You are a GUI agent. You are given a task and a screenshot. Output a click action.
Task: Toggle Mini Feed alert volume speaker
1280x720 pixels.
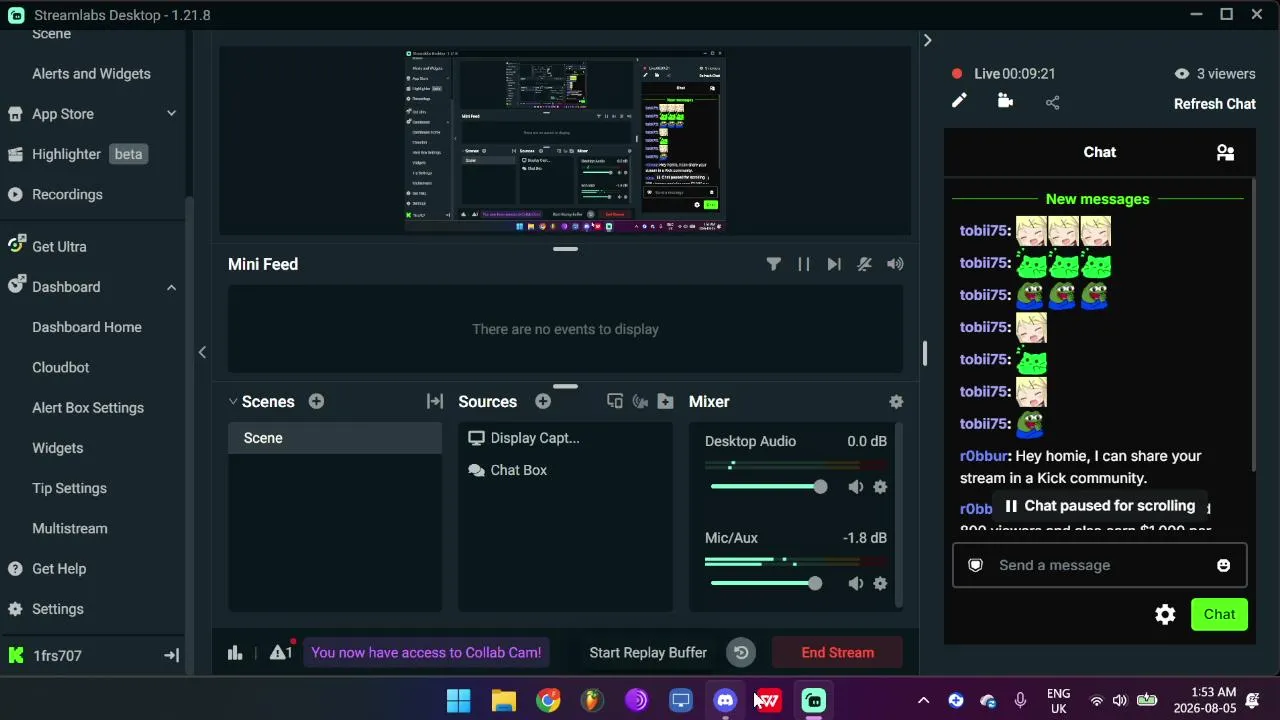click(x=895, y=264)
